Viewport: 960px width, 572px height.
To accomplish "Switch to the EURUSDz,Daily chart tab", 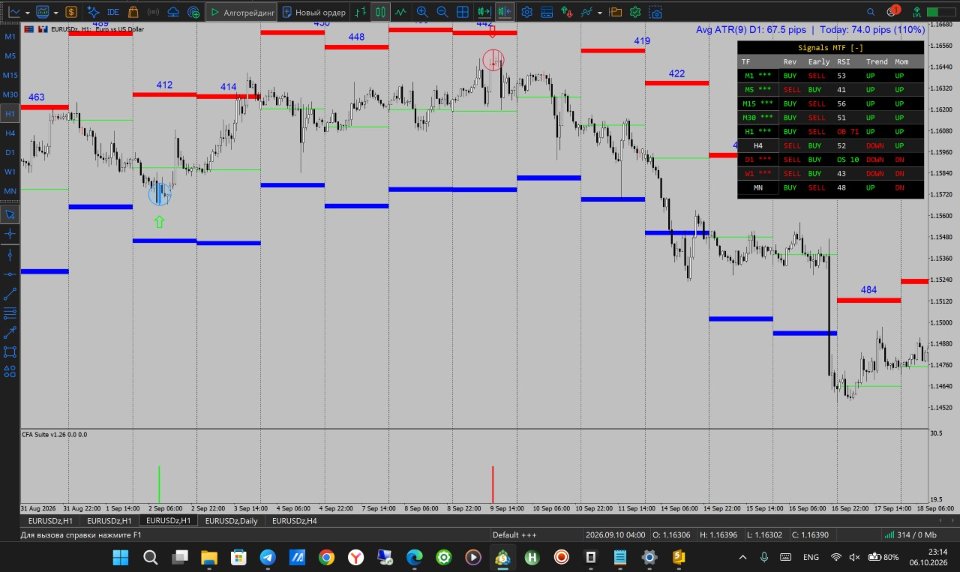I will pyautogui.click(x=231, y=521).
